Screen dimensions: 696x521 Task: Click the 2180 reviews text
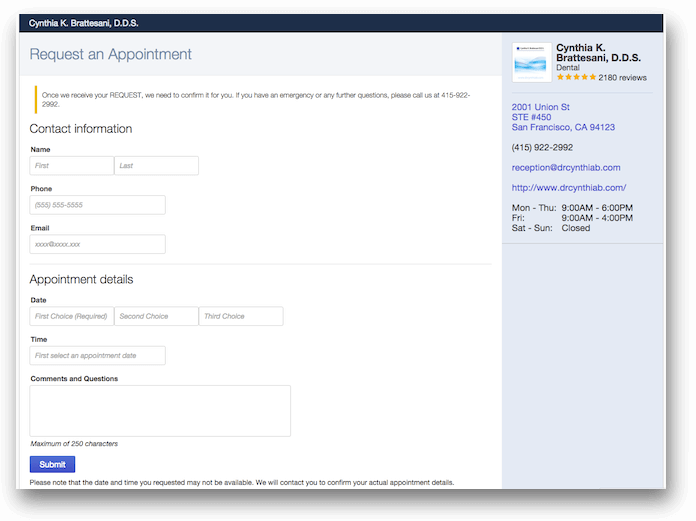622,78
